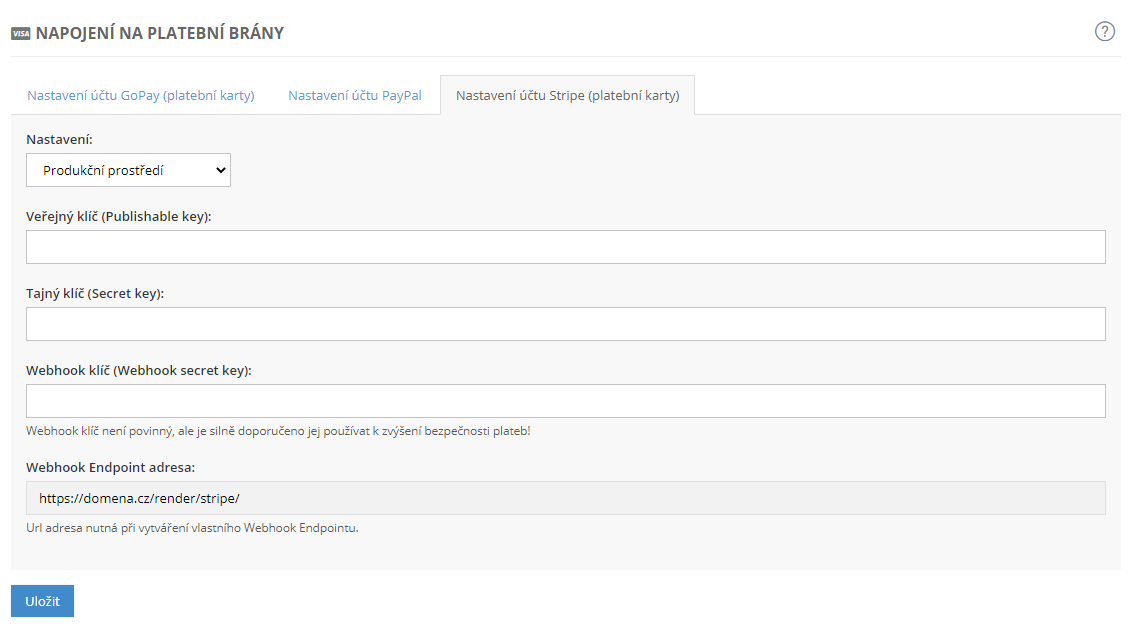Screen dimensions: 1134x632
Task: Click the "Url adresa nutná" hint text
Action: (x=192, y=528)
